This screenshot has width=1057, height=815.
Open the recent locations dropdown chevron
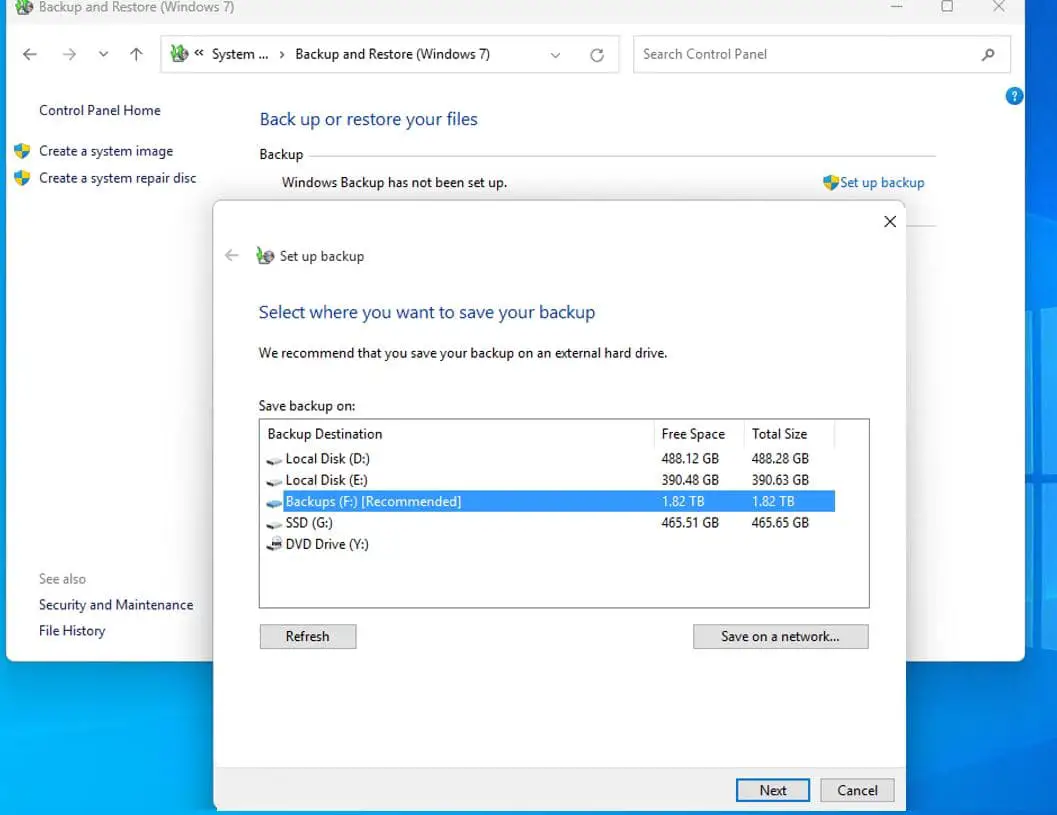103,55
